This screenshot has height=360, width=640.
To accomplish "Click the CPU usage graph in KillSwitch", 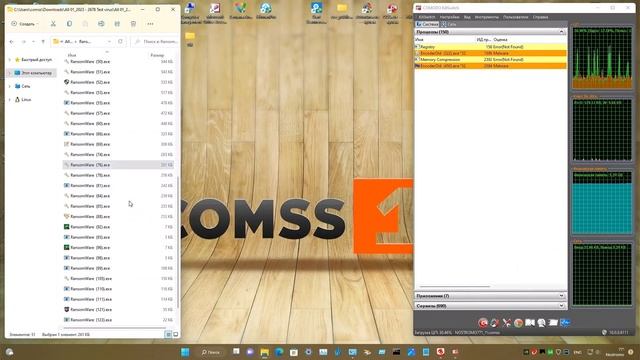I will [x=602, y=58].
